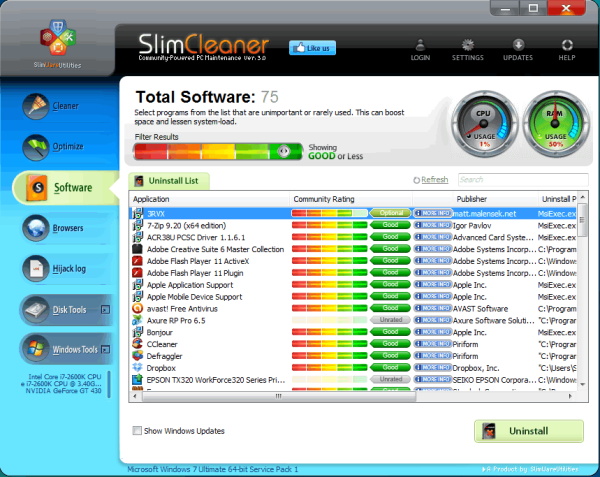The image size is (600, 477).
Task: Sort by Community Rating column header
Action: (x=351, y=199)
